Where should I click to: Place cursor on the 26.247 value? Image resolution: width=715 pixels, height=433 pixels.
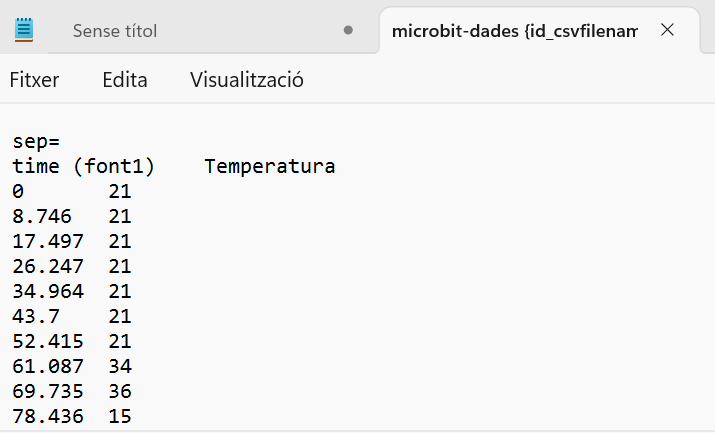48,266
